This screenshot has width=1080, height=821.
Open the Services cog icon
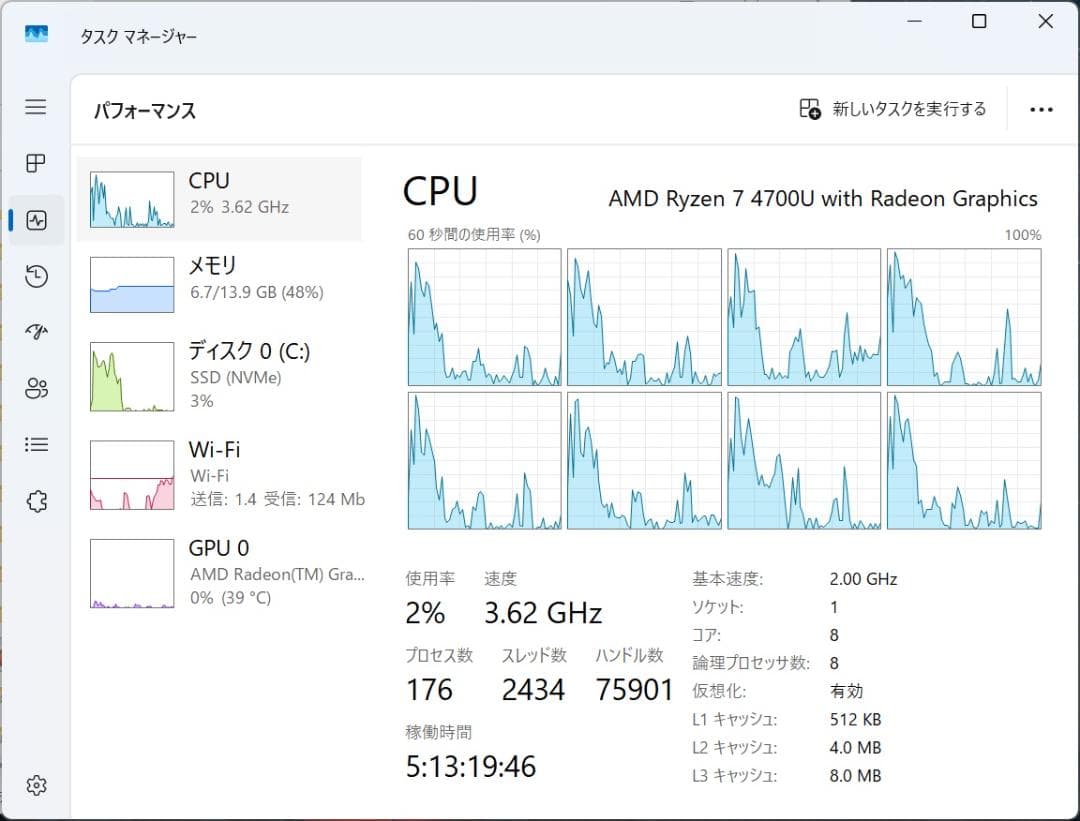36,501
